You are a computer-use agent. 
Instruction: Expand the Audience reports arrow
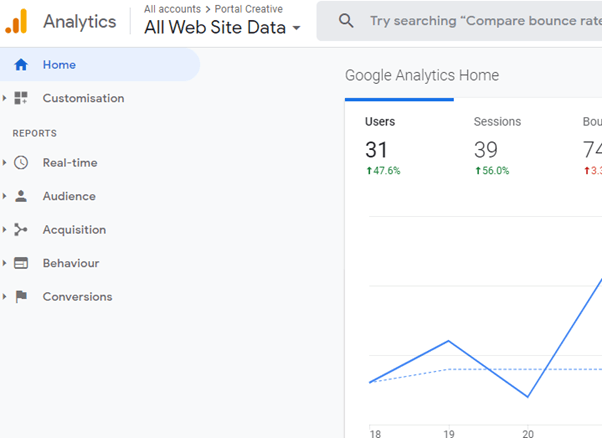pyautogui.click(x=4, y=196)
